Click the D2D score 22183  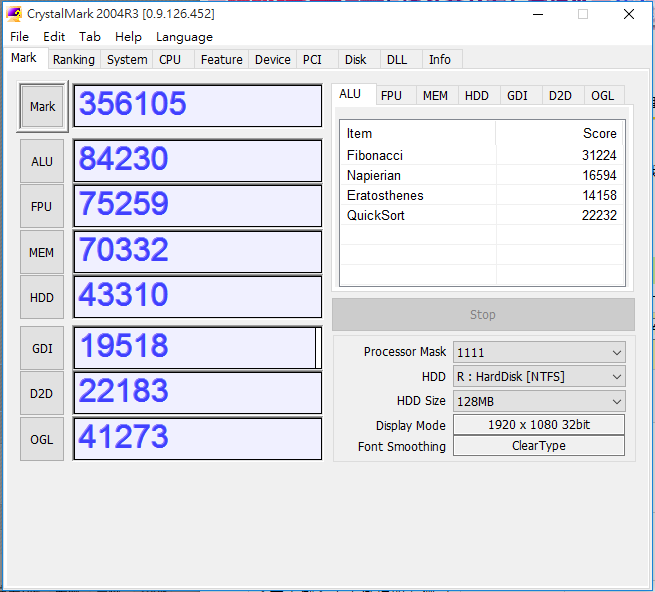coord(198,393)
